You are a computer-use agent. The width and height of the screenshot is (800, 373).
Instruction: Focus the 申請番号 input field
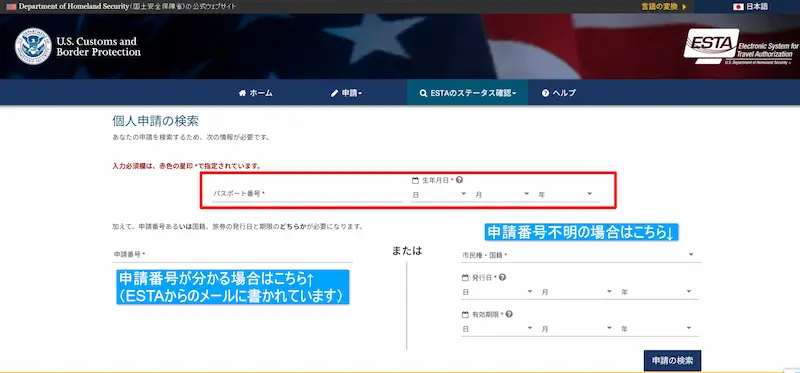coord(233,254)
